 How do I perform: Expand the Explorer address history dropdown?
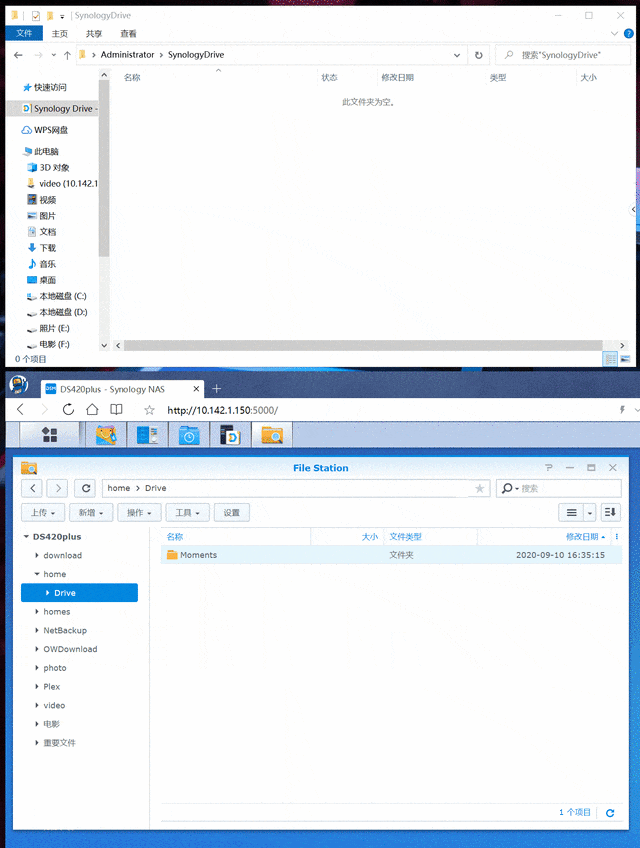point(457,55)
